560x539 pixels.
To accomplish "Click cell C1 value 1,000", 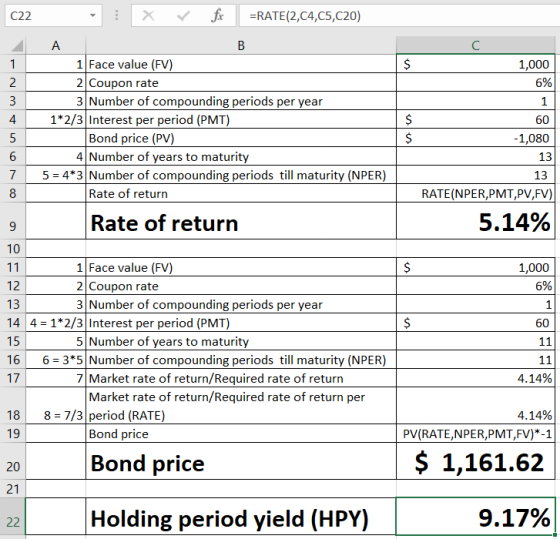I will pos(475,64).
